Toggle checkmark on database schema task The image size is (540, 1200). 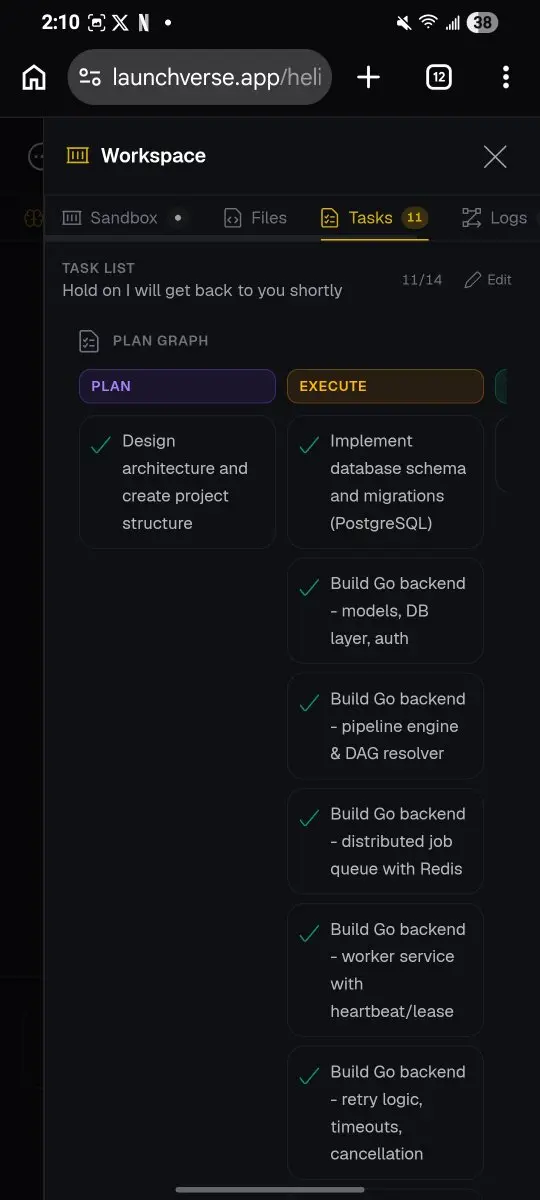point(309,445)
